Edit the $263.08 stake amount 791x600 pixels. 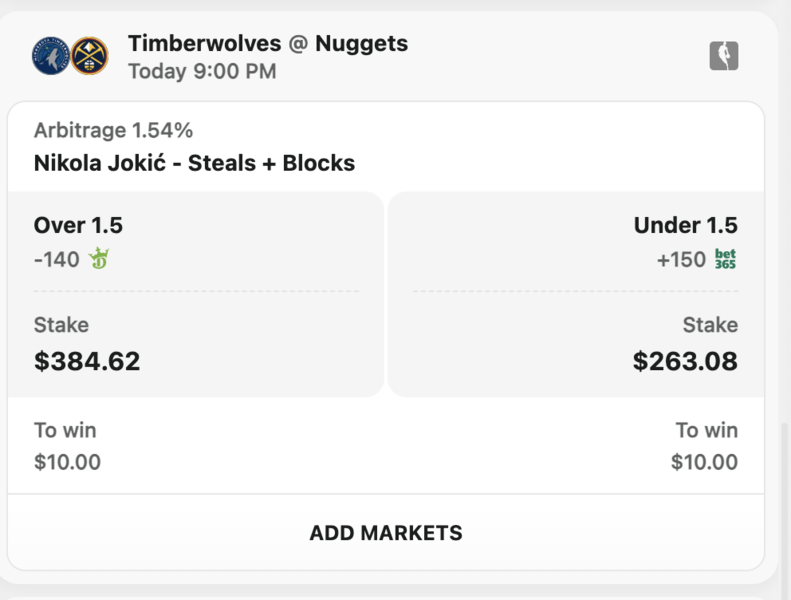pos(685,361)
